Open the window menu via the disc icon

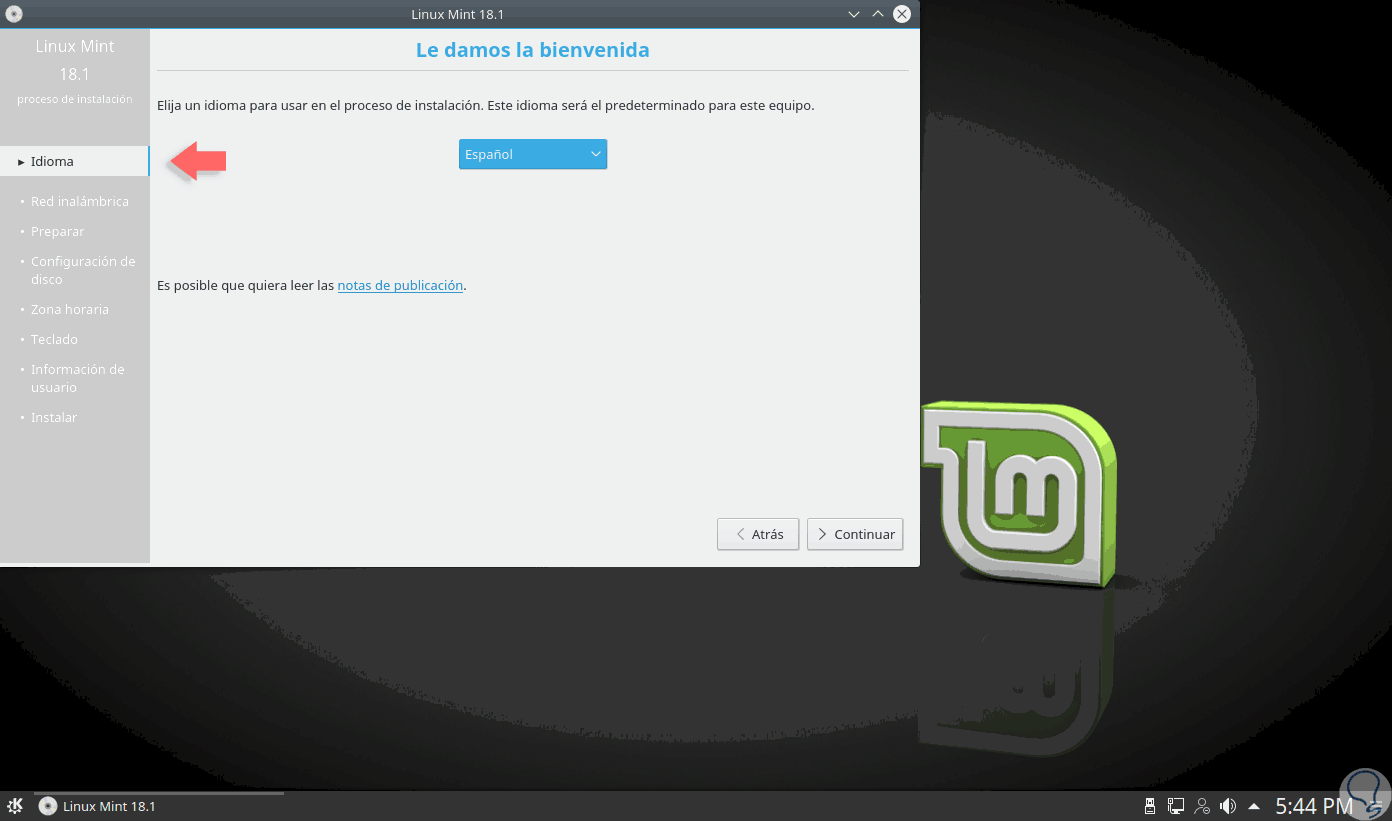13,14
